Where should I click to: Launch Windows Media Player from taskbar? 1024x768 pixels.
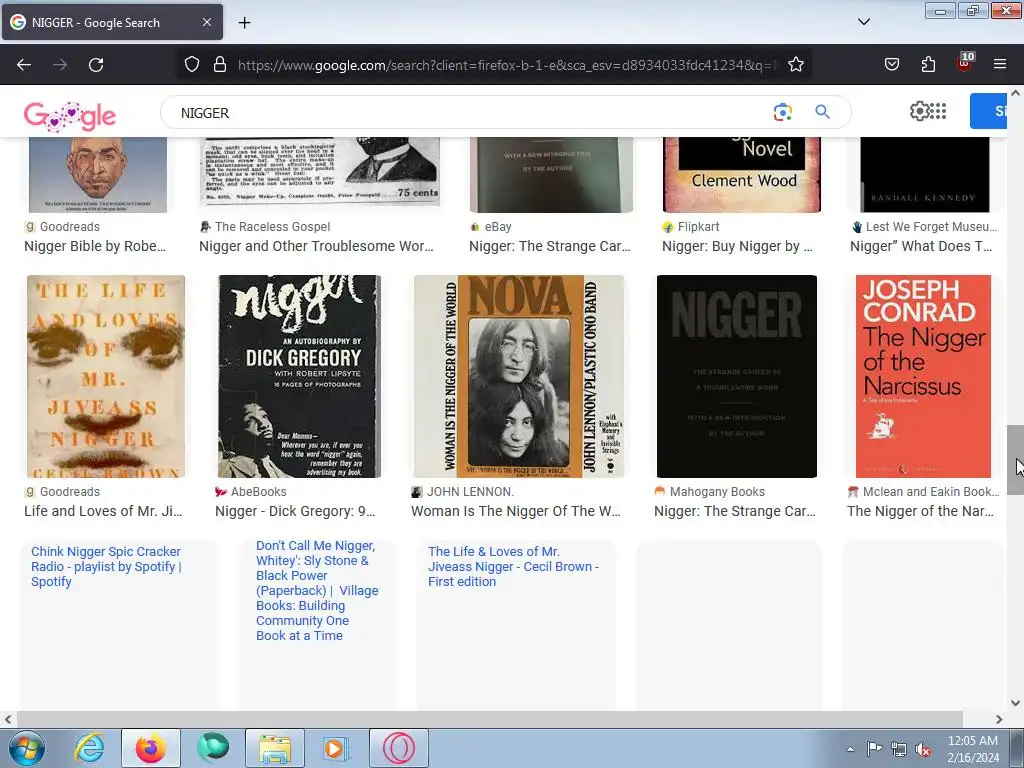(336, 748)
